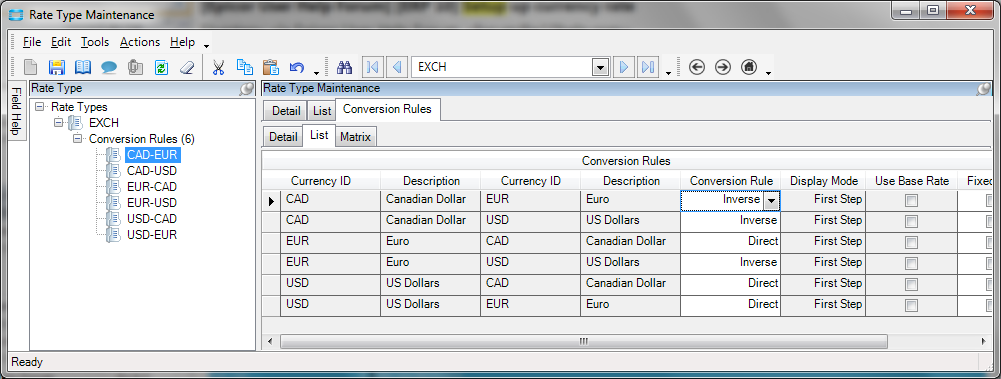Click the green refresh icon

(x=161, y=67)
